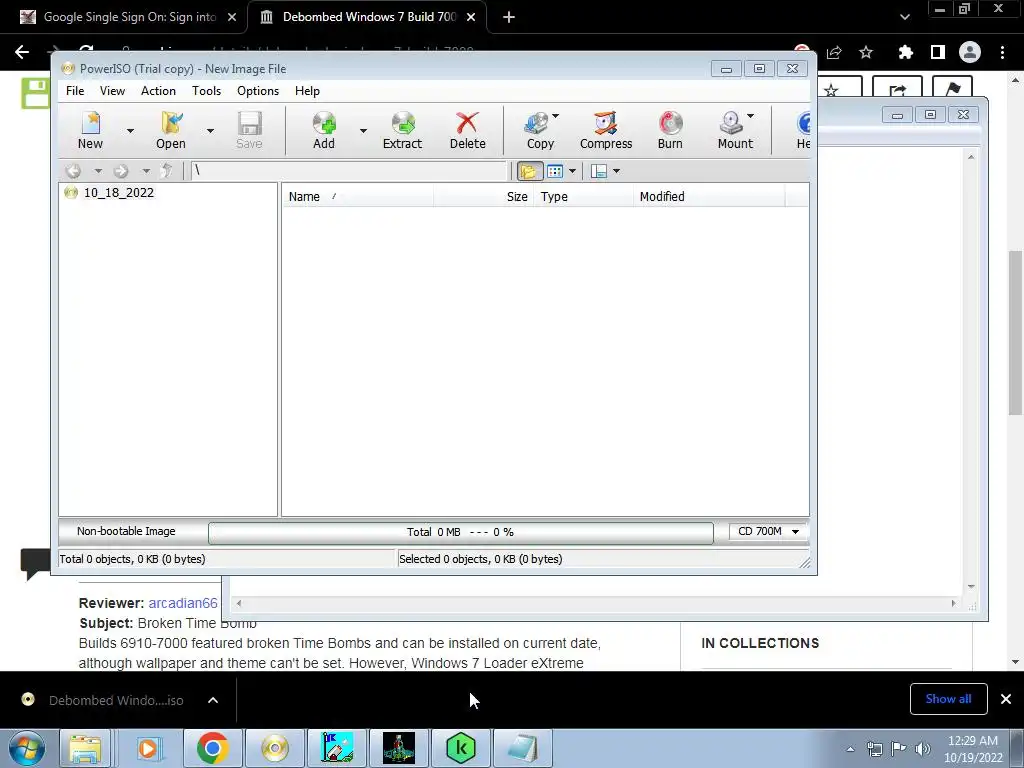This screenshot has width=1024, height=768.
Task: Close the Chrome downloads bar
Action: 1006,699
